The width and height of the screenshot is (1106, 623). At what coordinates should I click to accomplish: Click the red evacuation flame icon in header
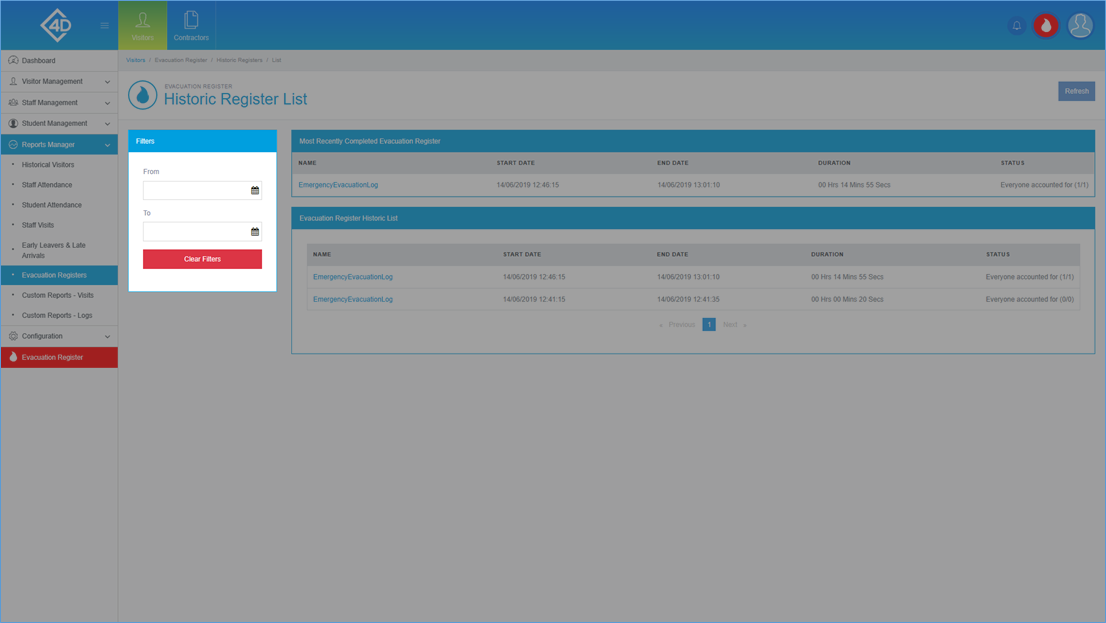click(x=1046, y=25)
